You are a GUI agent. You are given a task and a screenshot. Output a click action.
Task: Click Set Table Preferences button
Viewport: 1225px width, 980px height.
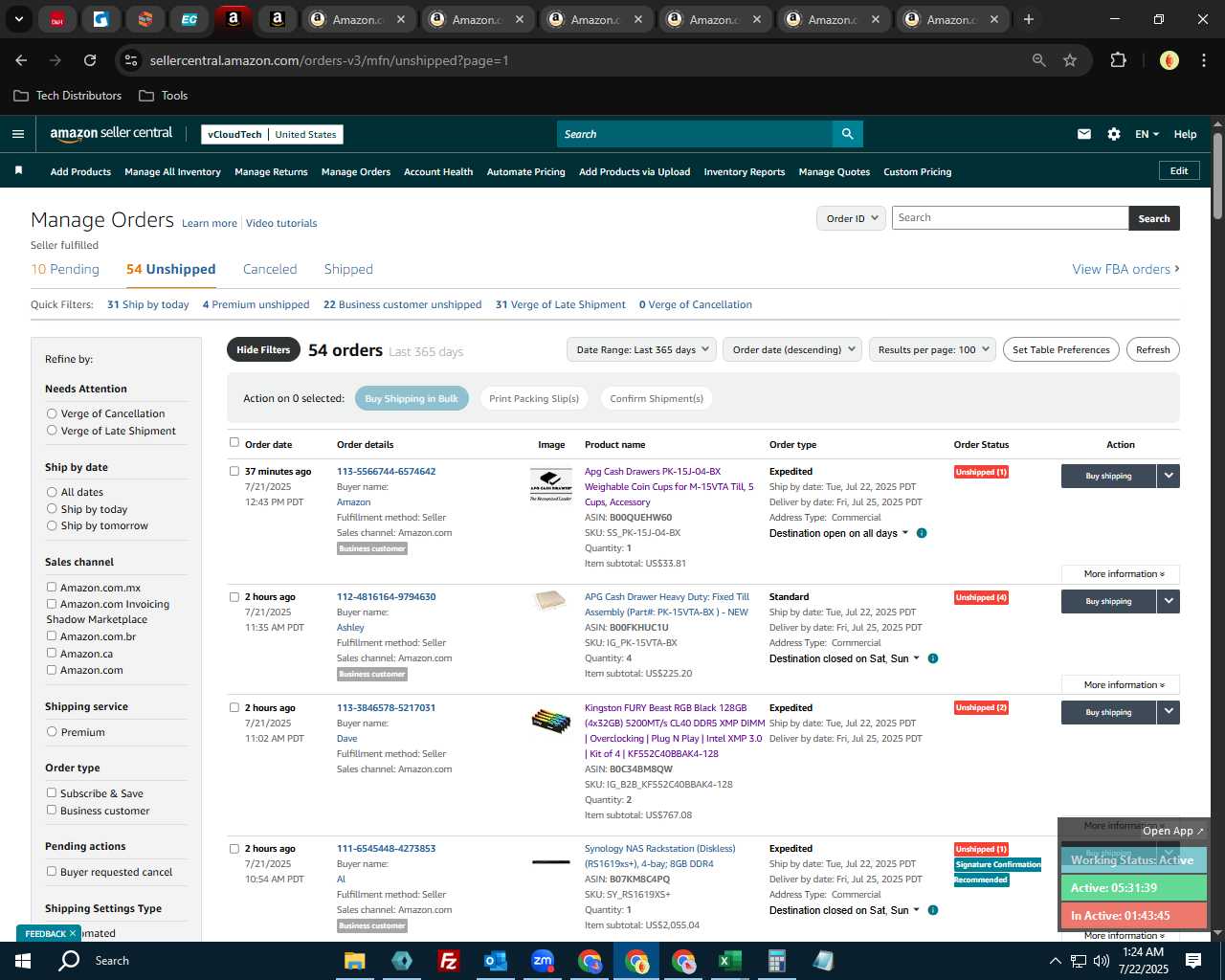[x=1061, y=349]
